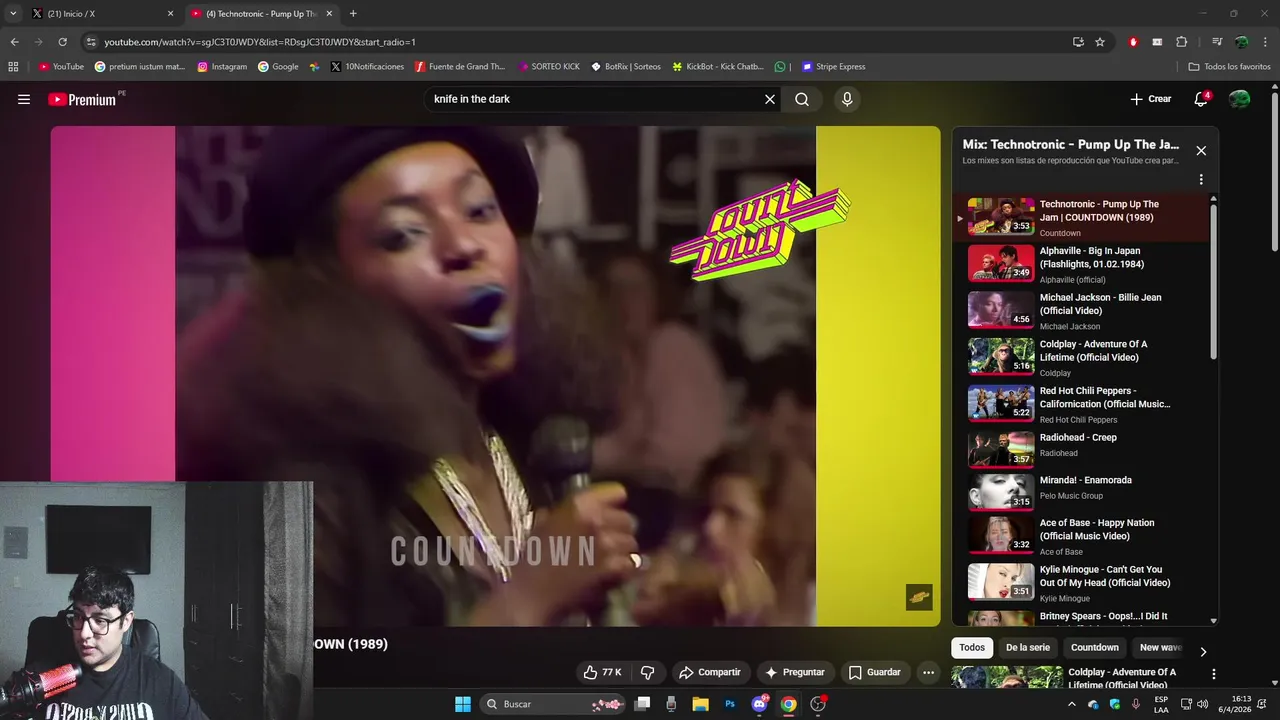The height and width of the screenshot is (720, 1280).
Task: Like the video with thumbs up 77 K
Action: 603,672
